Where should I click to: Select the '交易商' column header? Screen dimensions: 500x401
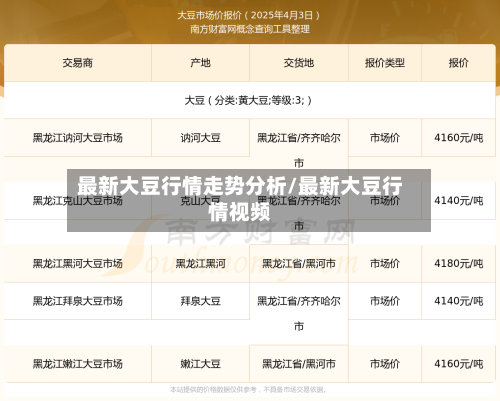[x=78, y=63]
